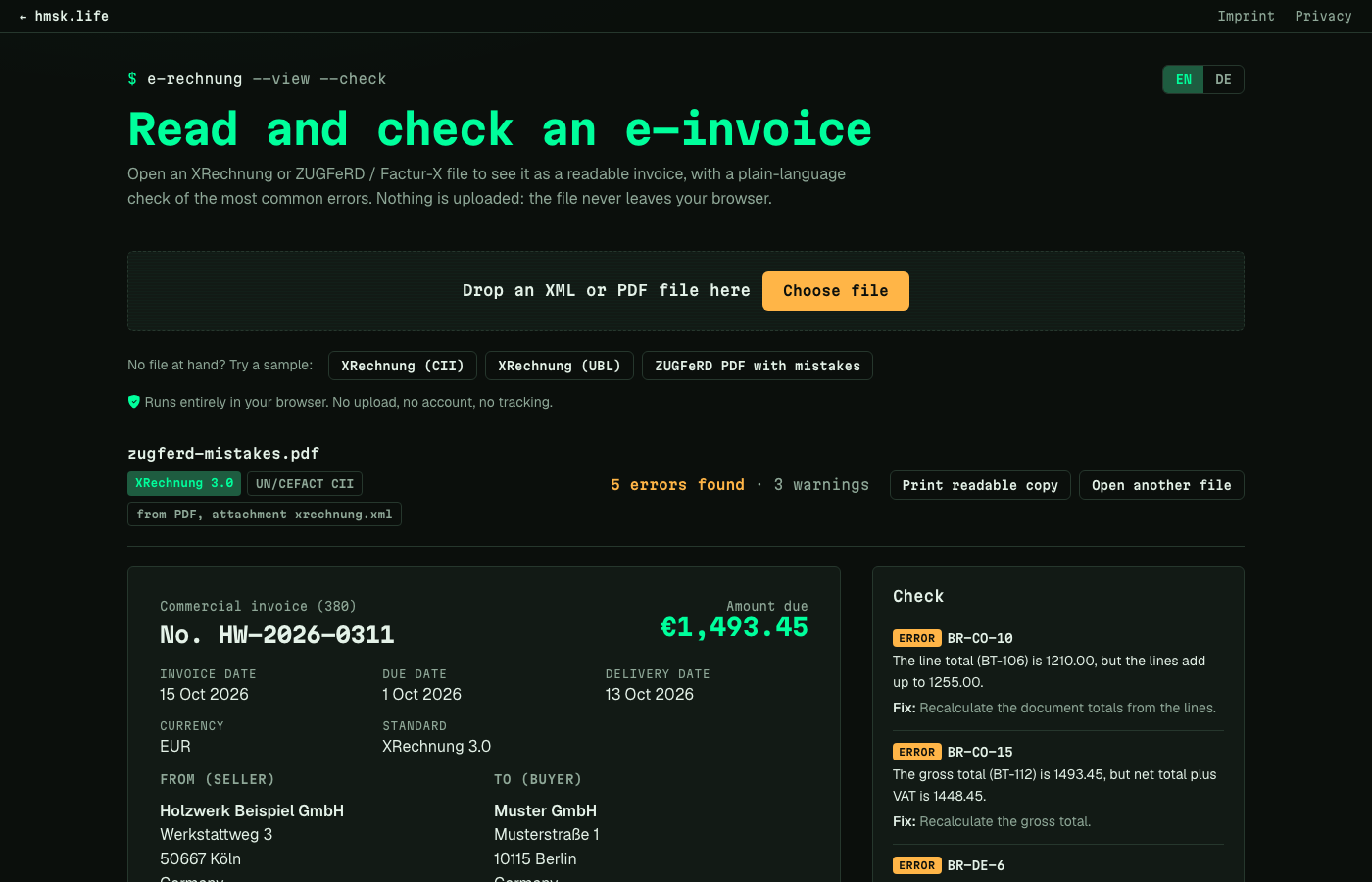Screen dimensions: 1372x882
Task: Click the BR-CO-15 error code
Action: (x=980, y=752)
